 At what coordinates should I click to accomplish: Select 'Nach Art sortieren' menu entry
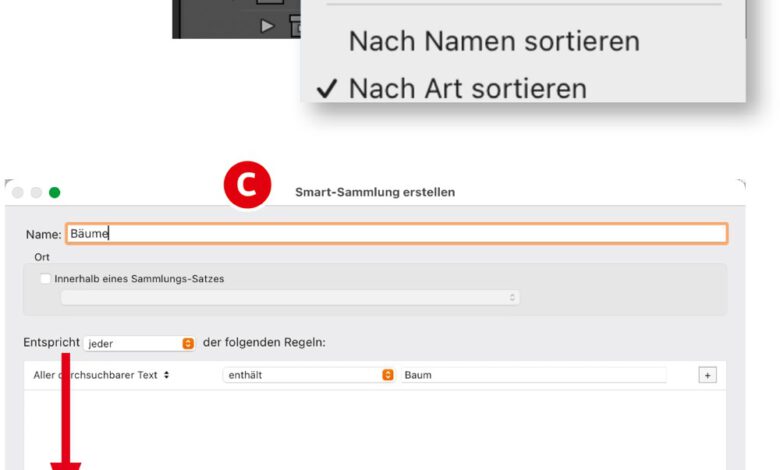click(x=468, y=89)
